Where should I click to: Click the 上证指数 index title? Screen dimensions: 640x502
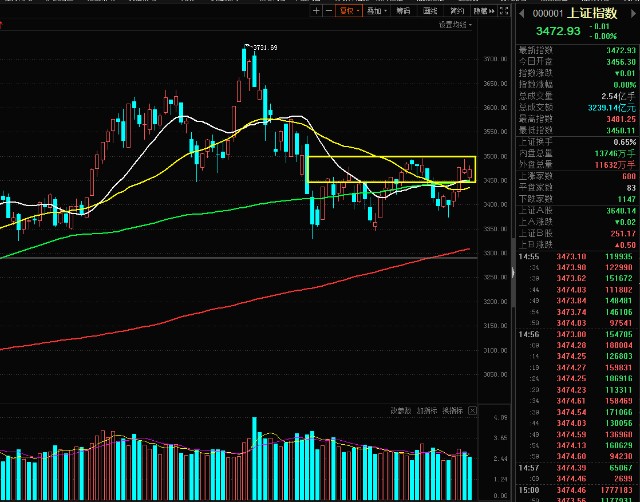tap(590, 13)
